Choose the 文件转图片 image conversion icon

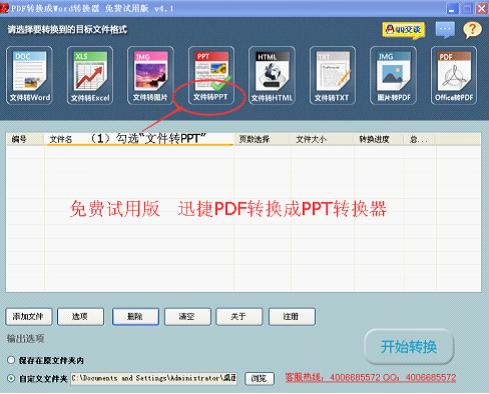pos(150,75)
